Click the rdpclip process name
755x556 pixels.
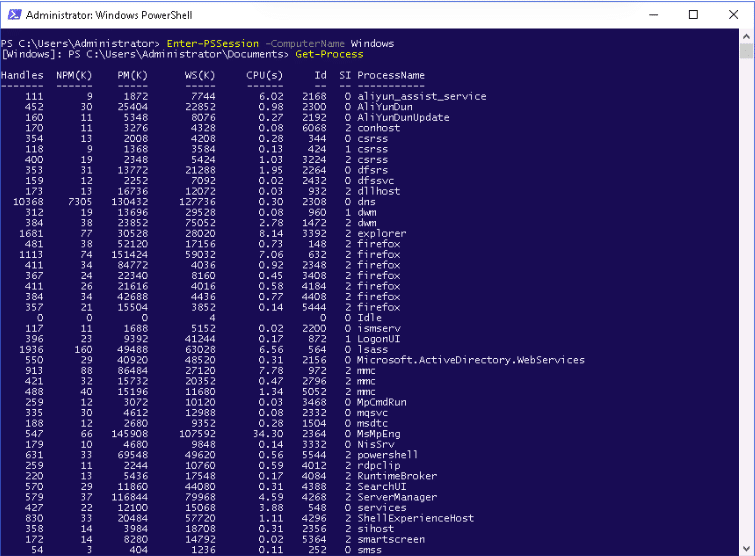tap(378, 465)
